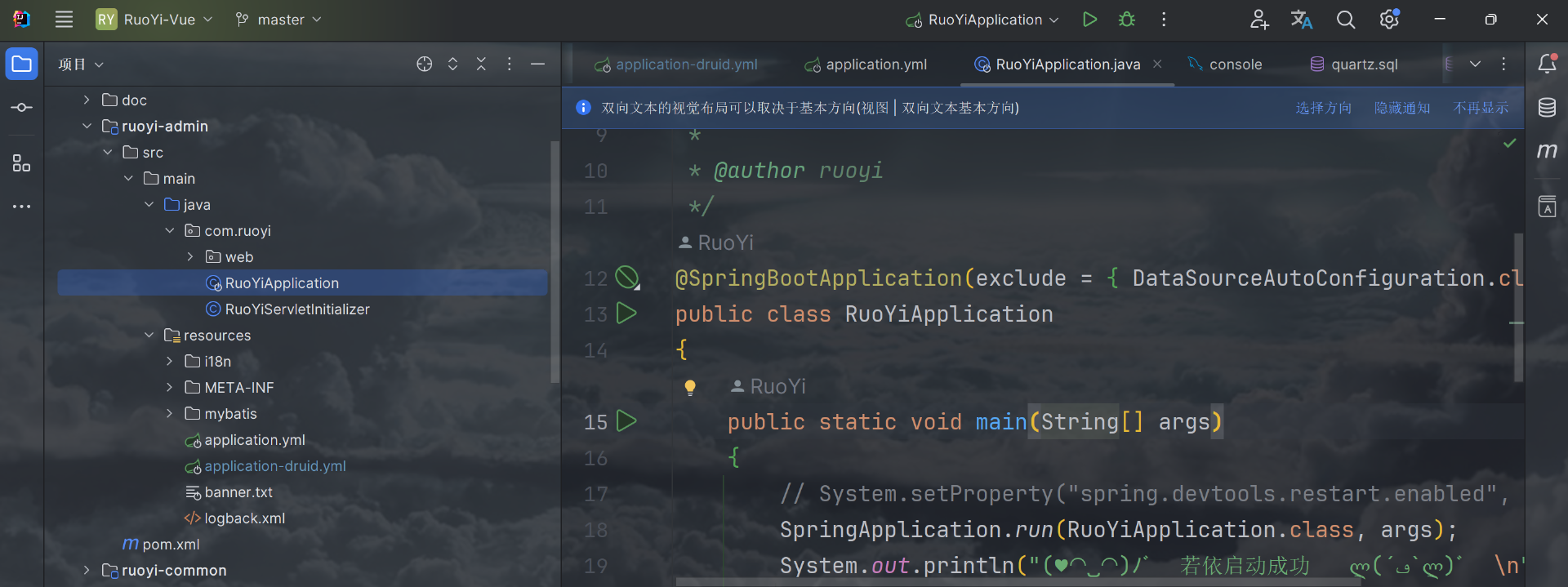Hide the project tool window
Screen dimensions: 1568x587
tap(537, 64)
